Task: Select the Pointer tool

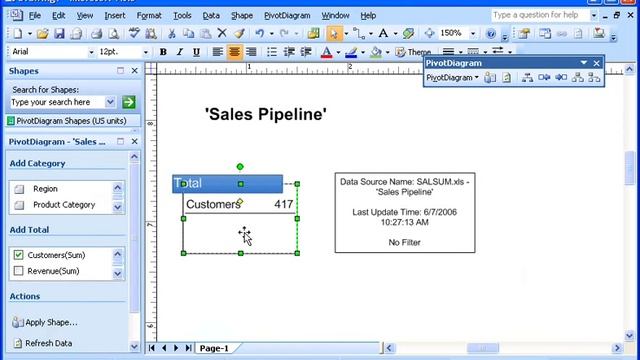Action: 334,33
